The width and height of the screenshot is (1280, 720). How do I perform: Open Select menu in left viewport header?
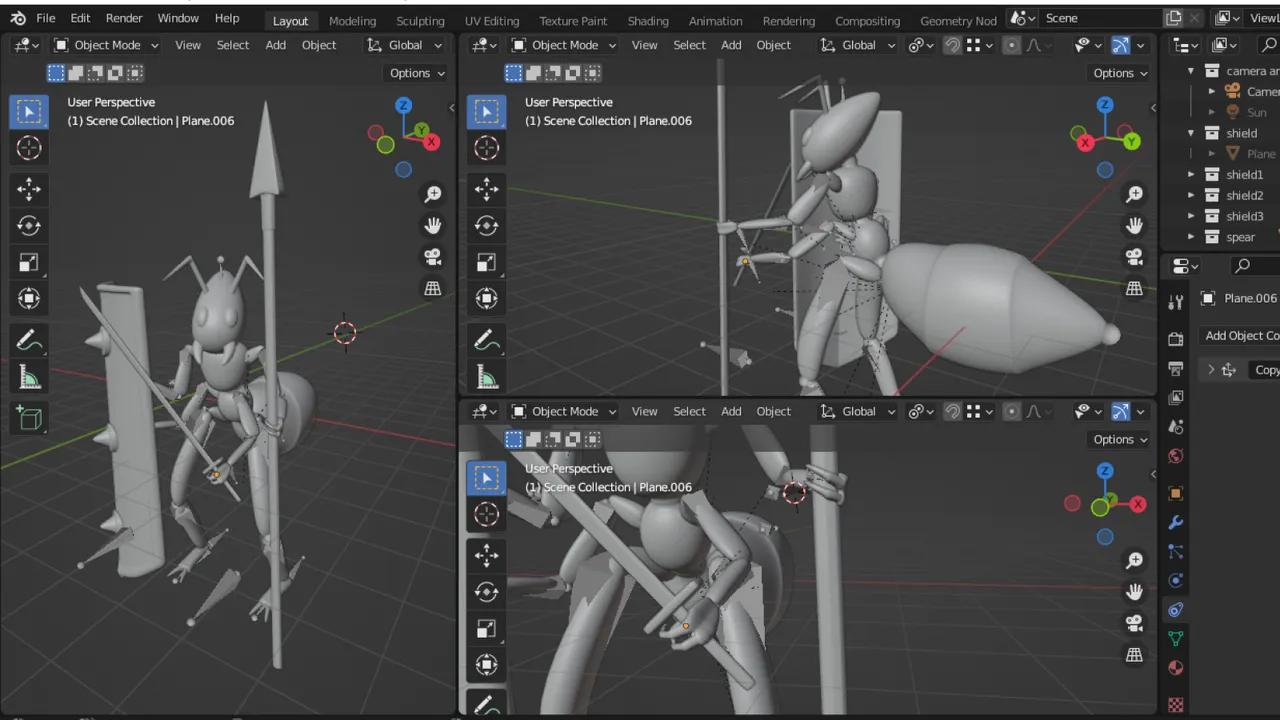coord(233,45)
